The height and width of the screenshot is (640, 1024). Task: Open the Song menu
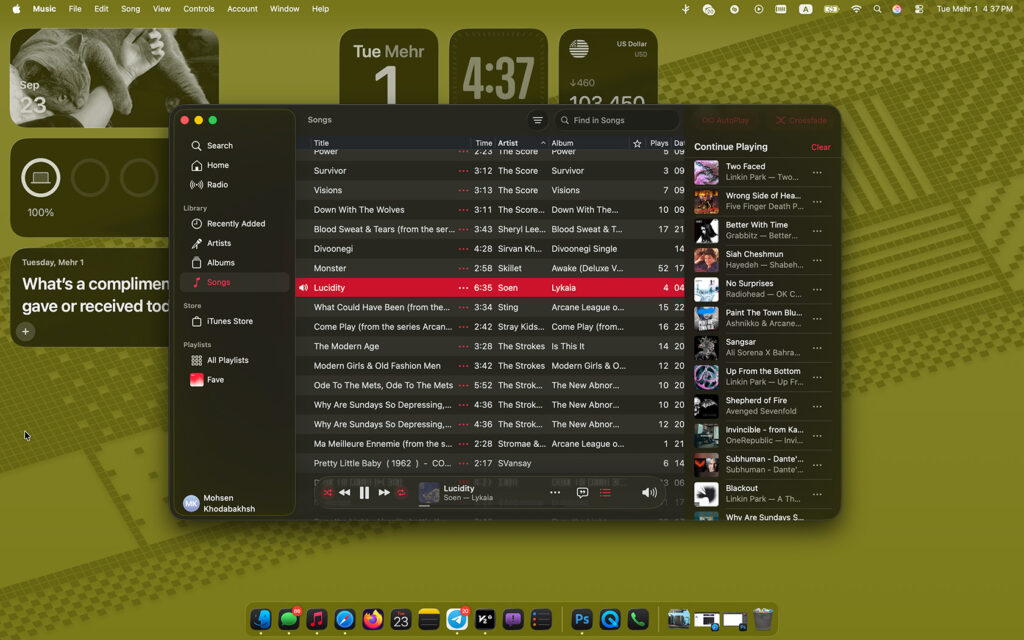pos(131,9)
